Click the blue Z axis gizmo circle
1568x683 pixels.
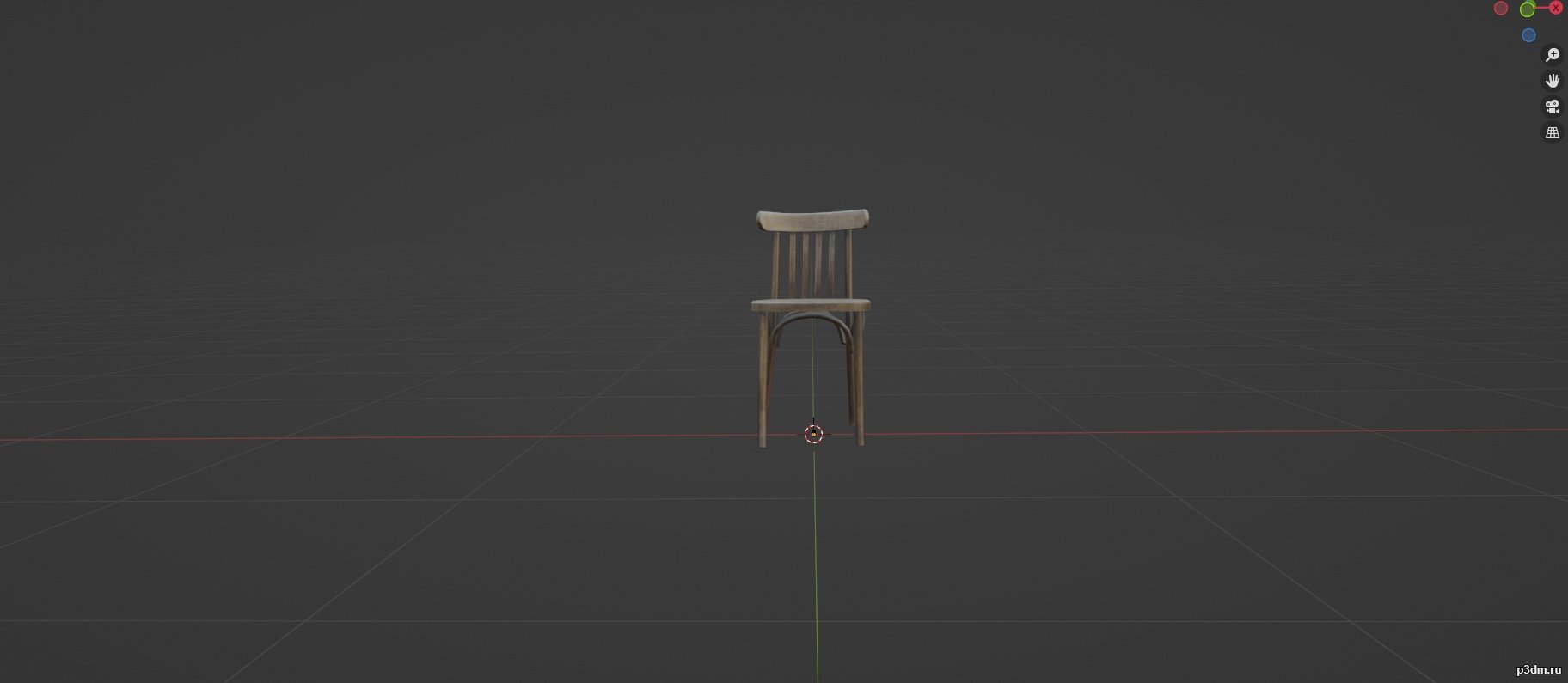click(1528, 35)
